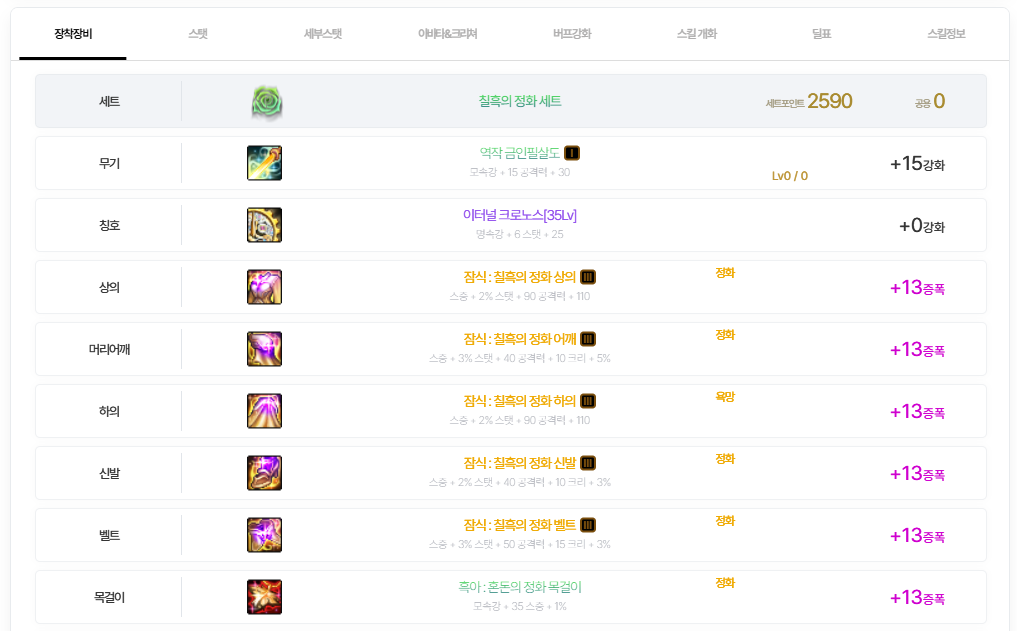This screenshot has width=1017, height=631.
Task: Click the 칠흑의 정화 하의 item icon
Action: click(x=265, y=411)
